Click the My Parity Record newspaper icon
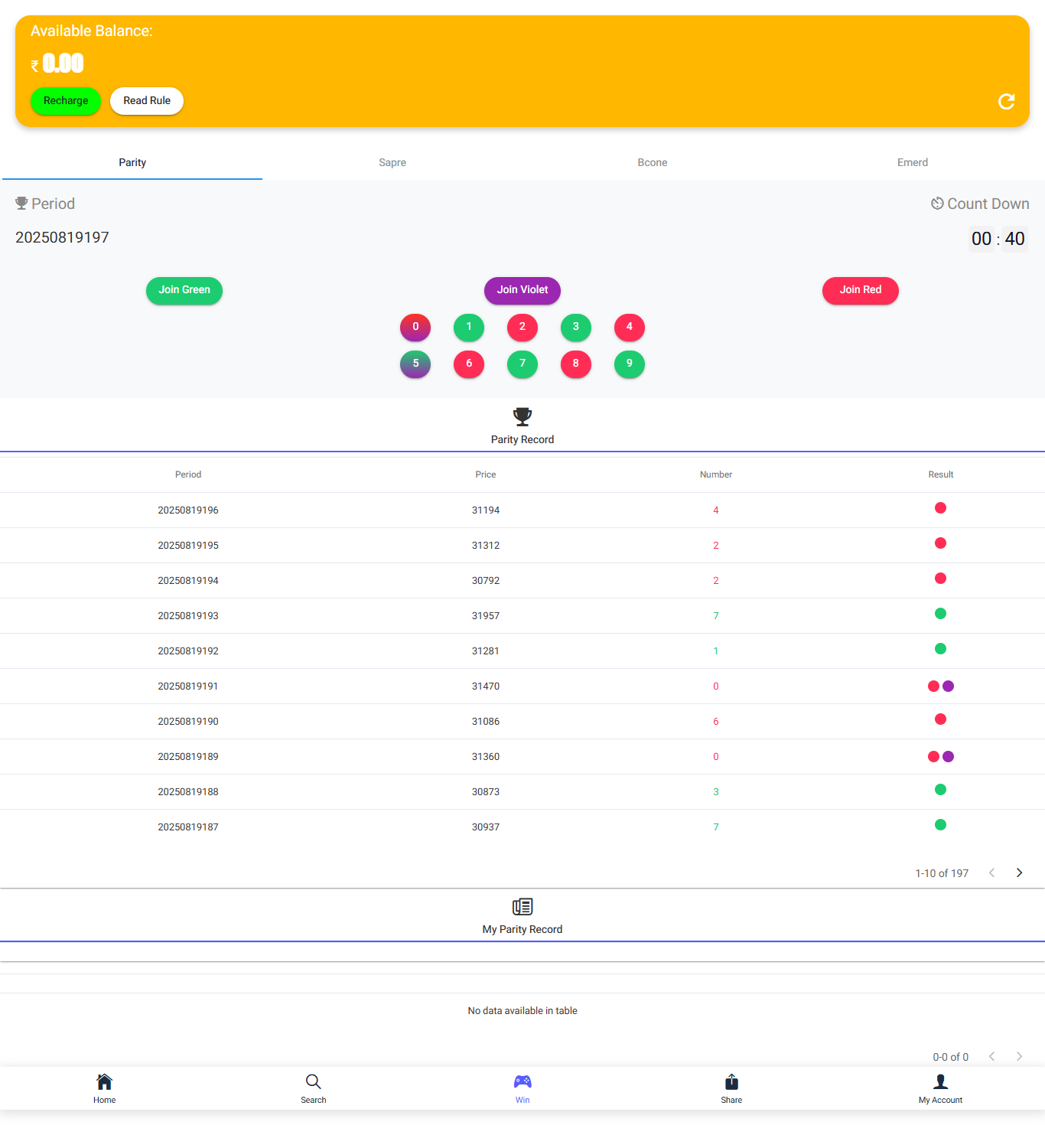 (x=522, y=907)
